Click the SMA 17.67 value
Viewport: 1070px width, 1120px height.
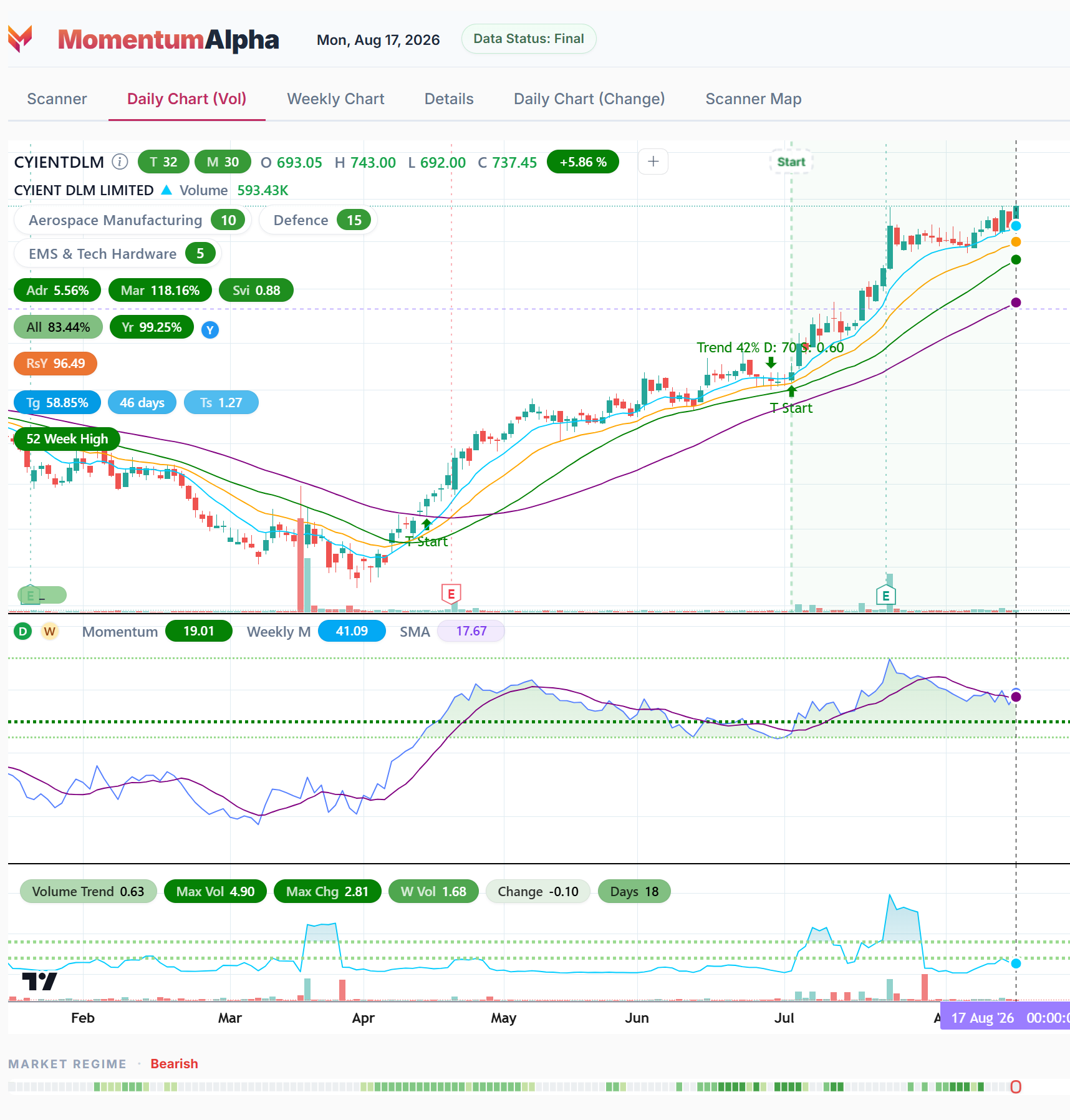tap(471, 631)
